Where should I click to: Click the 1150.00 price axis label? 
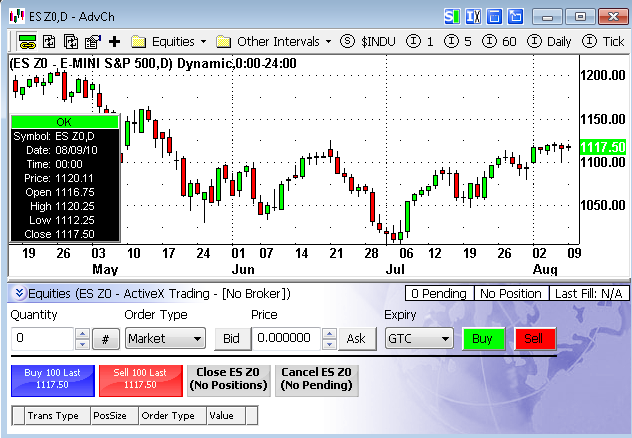coord(603,119)
